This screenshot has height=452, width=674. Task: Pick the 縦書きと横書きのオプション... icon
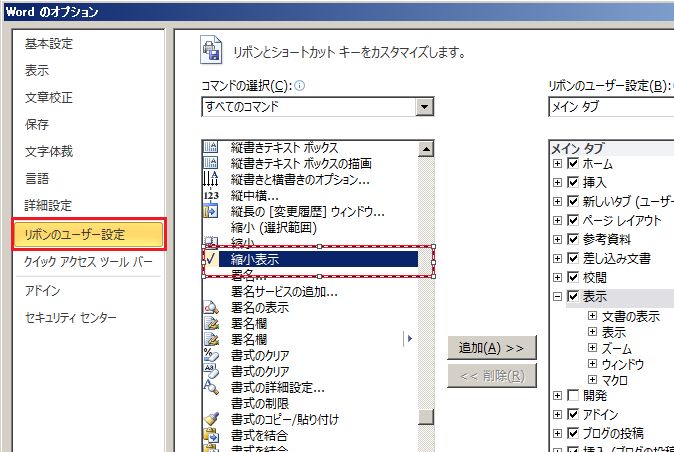pyautogui.click(x=211, y=179)
